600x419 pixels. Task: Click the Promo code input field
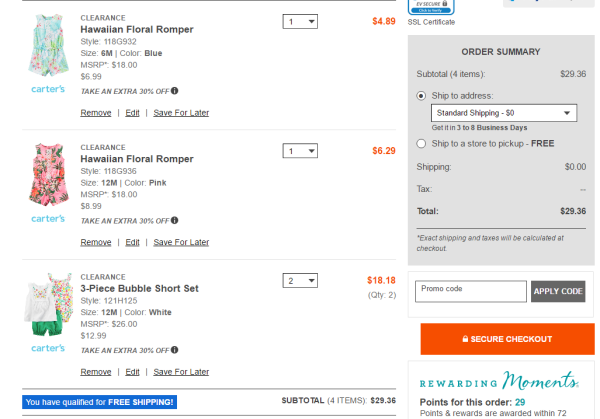471,292
